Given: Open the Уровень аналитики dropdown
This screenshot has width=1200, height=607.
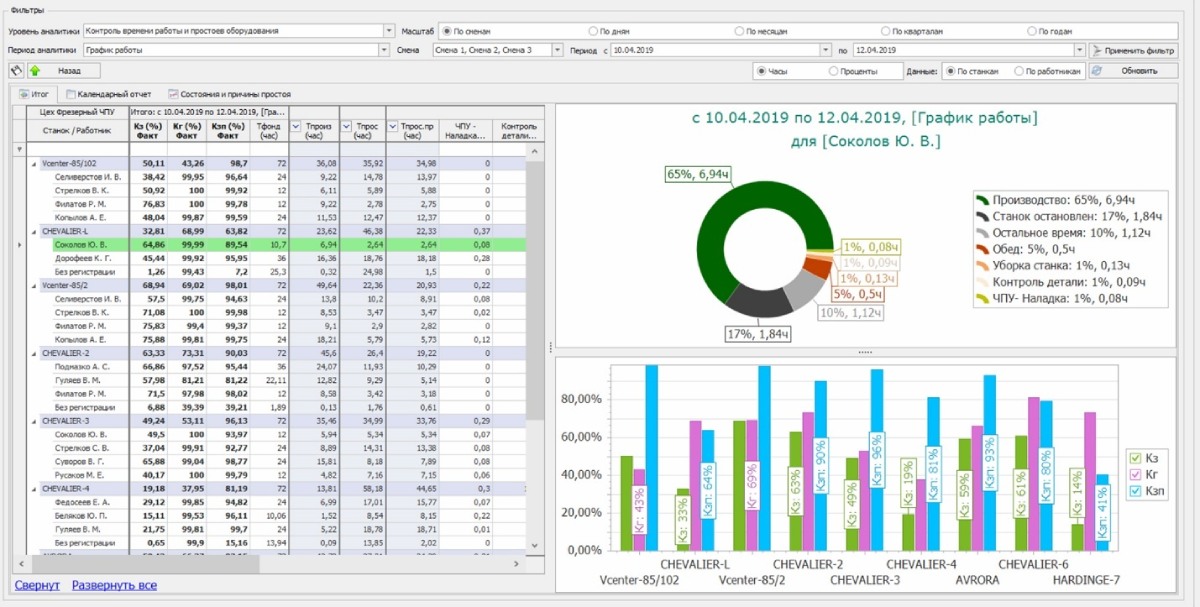Looking at the screenshot, I should pos(389,31).
